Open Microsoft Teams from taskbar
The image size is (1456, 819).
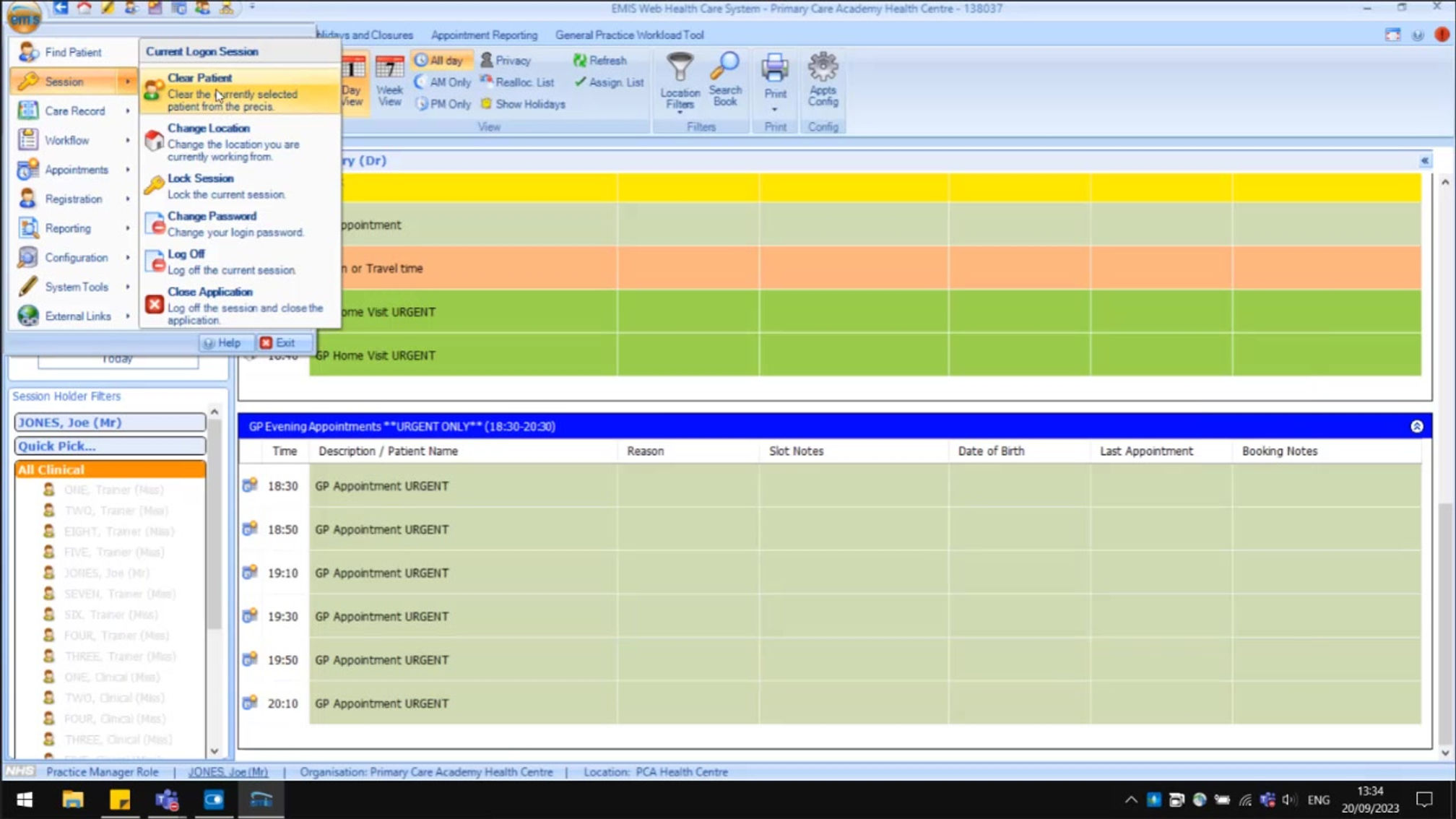pyautogui.click(x=167, y=799)
